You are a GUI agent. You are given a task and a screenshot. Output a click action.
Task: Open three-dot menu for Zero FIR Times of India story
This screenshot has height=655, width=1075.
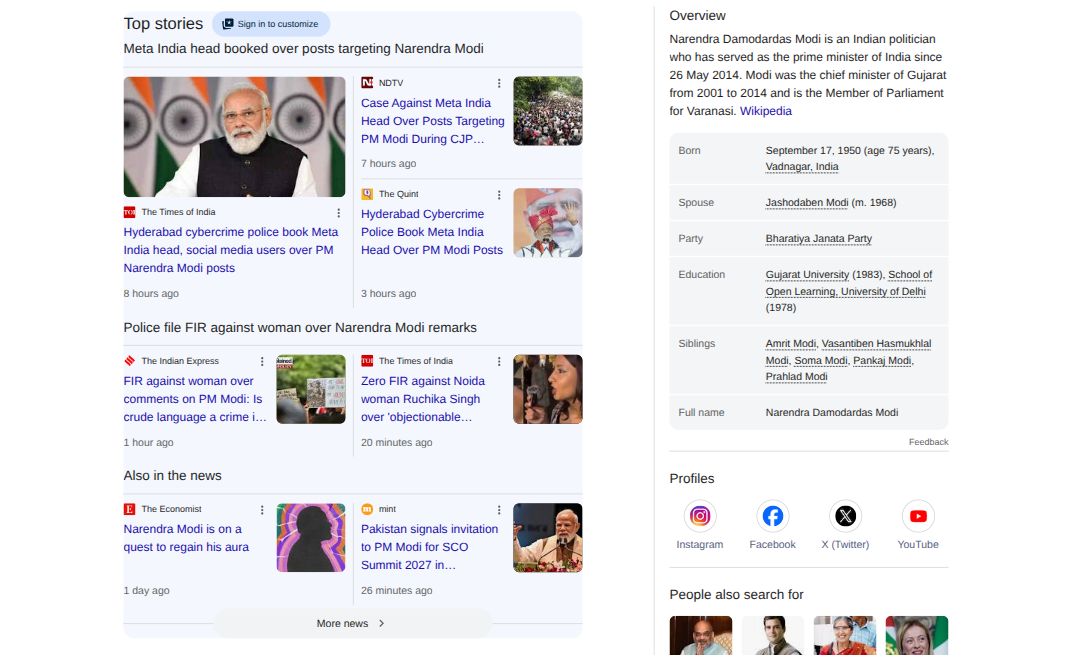click(499, 361)
